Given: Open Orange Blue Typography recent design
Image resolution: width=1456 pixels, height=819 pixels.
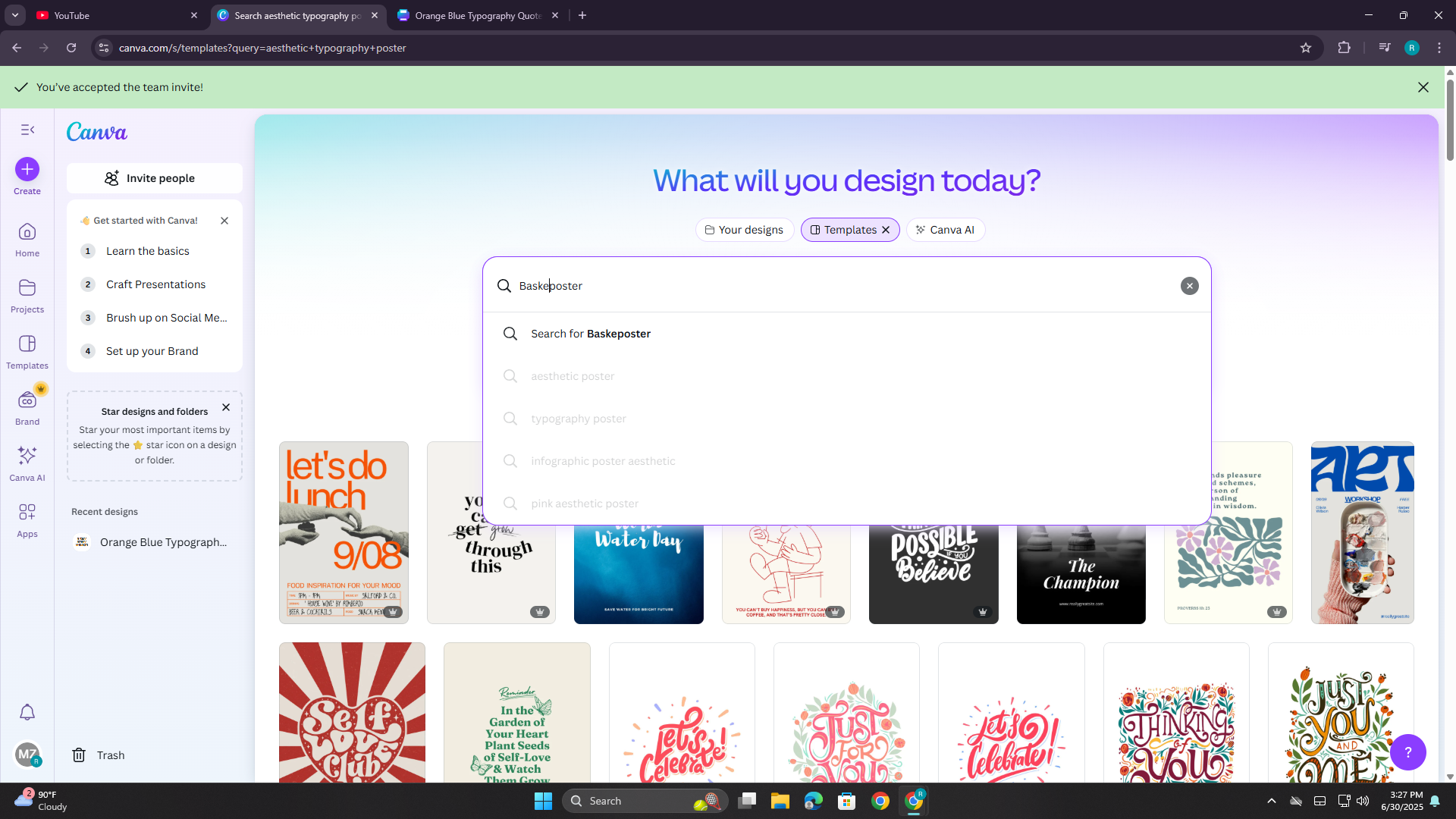Looking at the screenshot, I should [155, 542].
